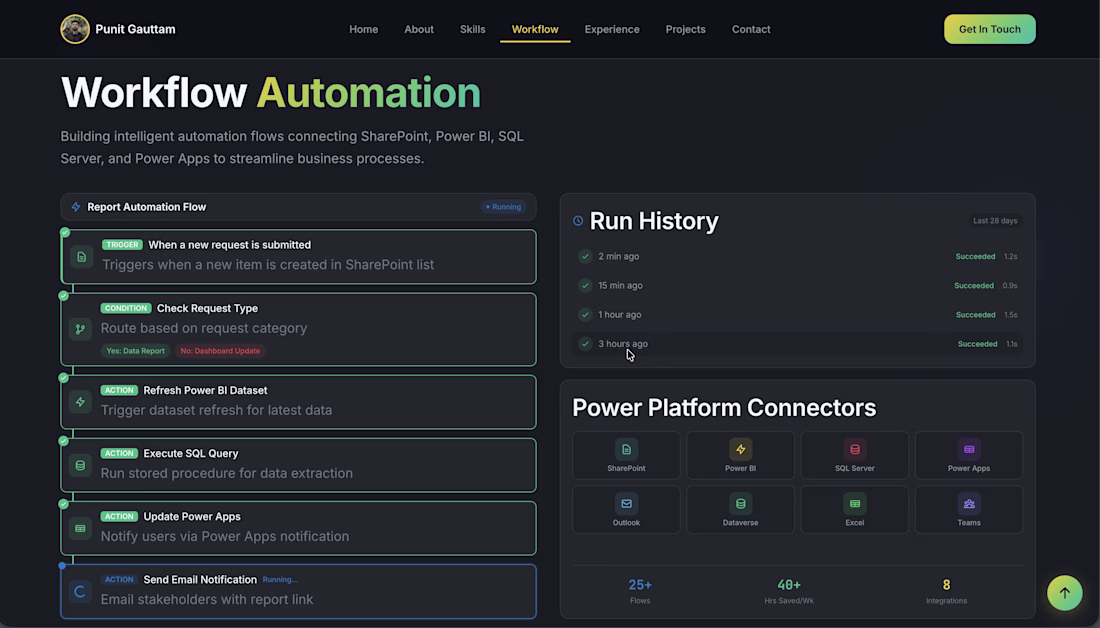The width and height of the screenshot is (1100, 628).
Task: Click the TRIGGER label badge
Action: 122,245
